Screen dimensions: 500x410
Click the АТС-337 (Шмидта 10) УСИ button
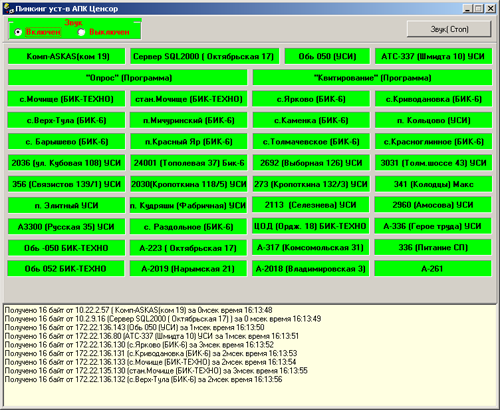[x=434, y=56]
